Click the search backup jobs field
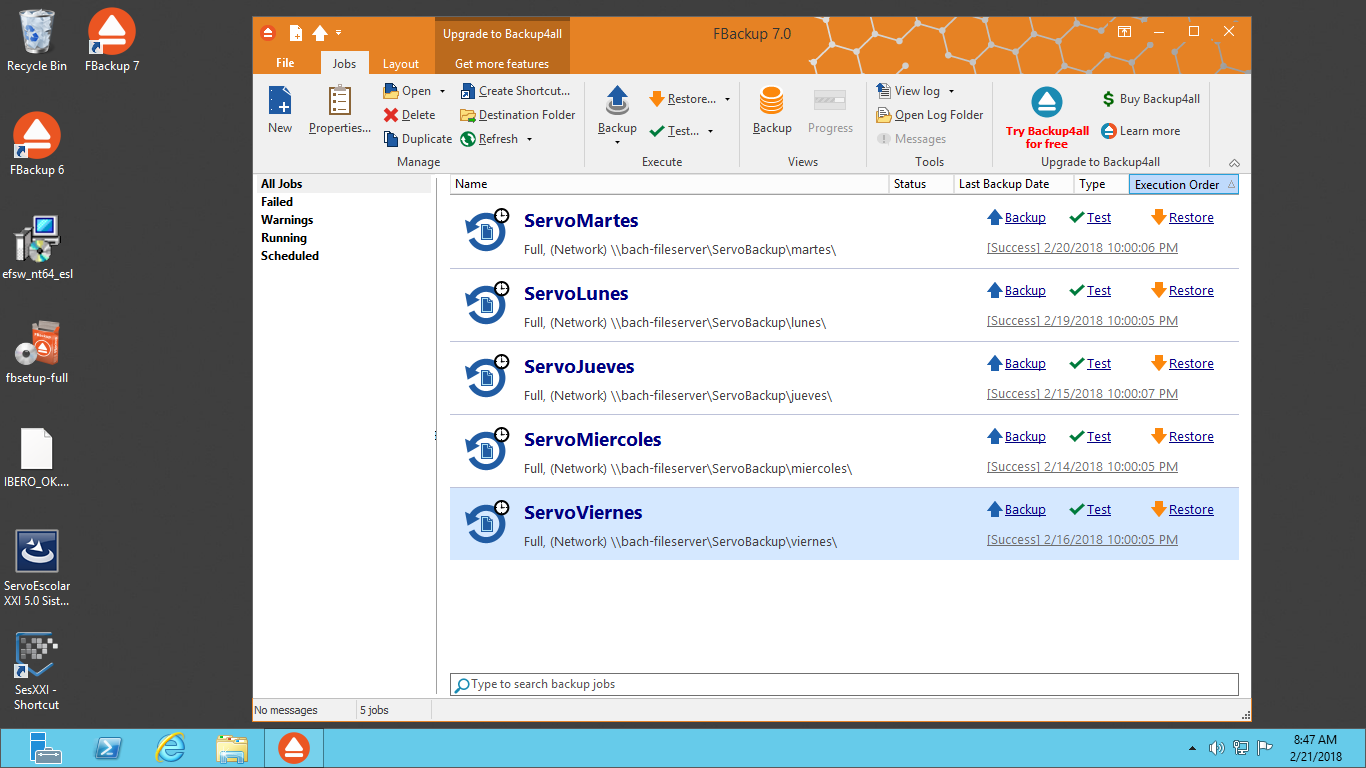The height and width of the screenshot is (768, 1366). click(844, 684)
